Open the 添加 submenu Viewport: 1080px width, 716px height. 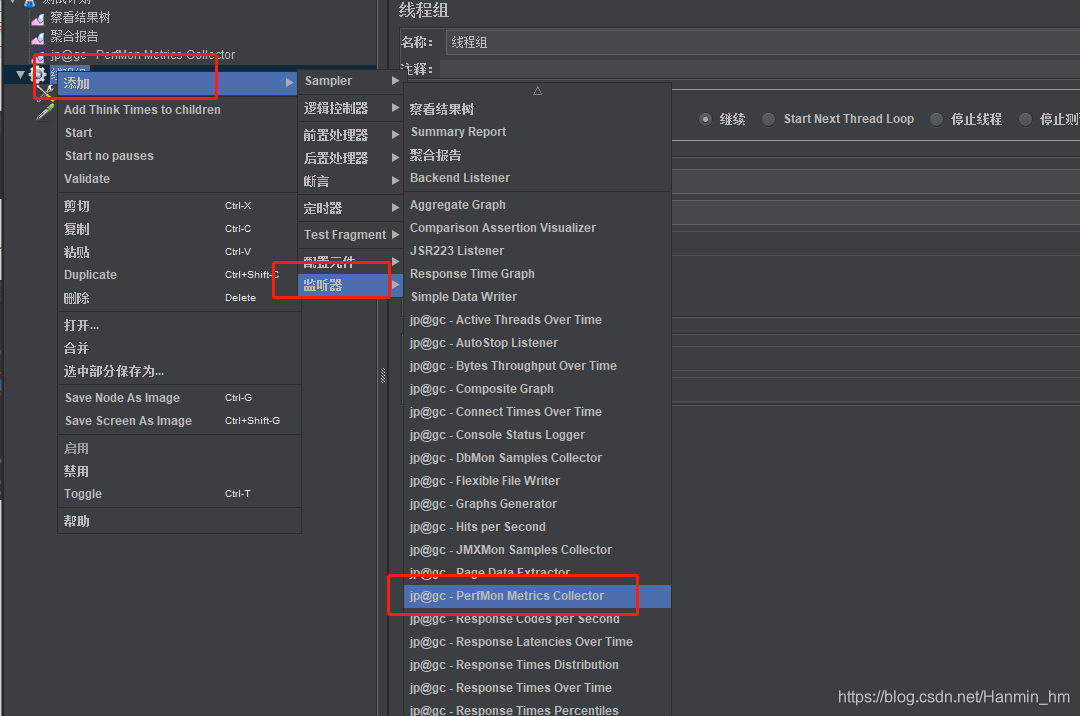coord(178,83)
